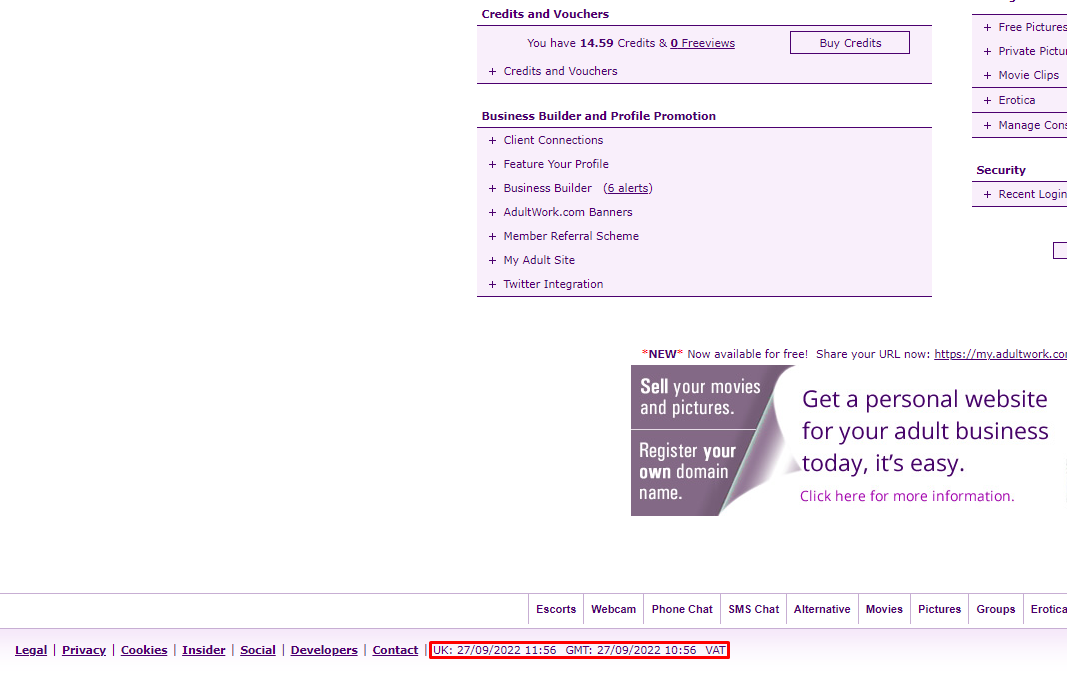Screen dimensions: 1067x692
Task: Select the Phone Chat tab
Action: 682,609
